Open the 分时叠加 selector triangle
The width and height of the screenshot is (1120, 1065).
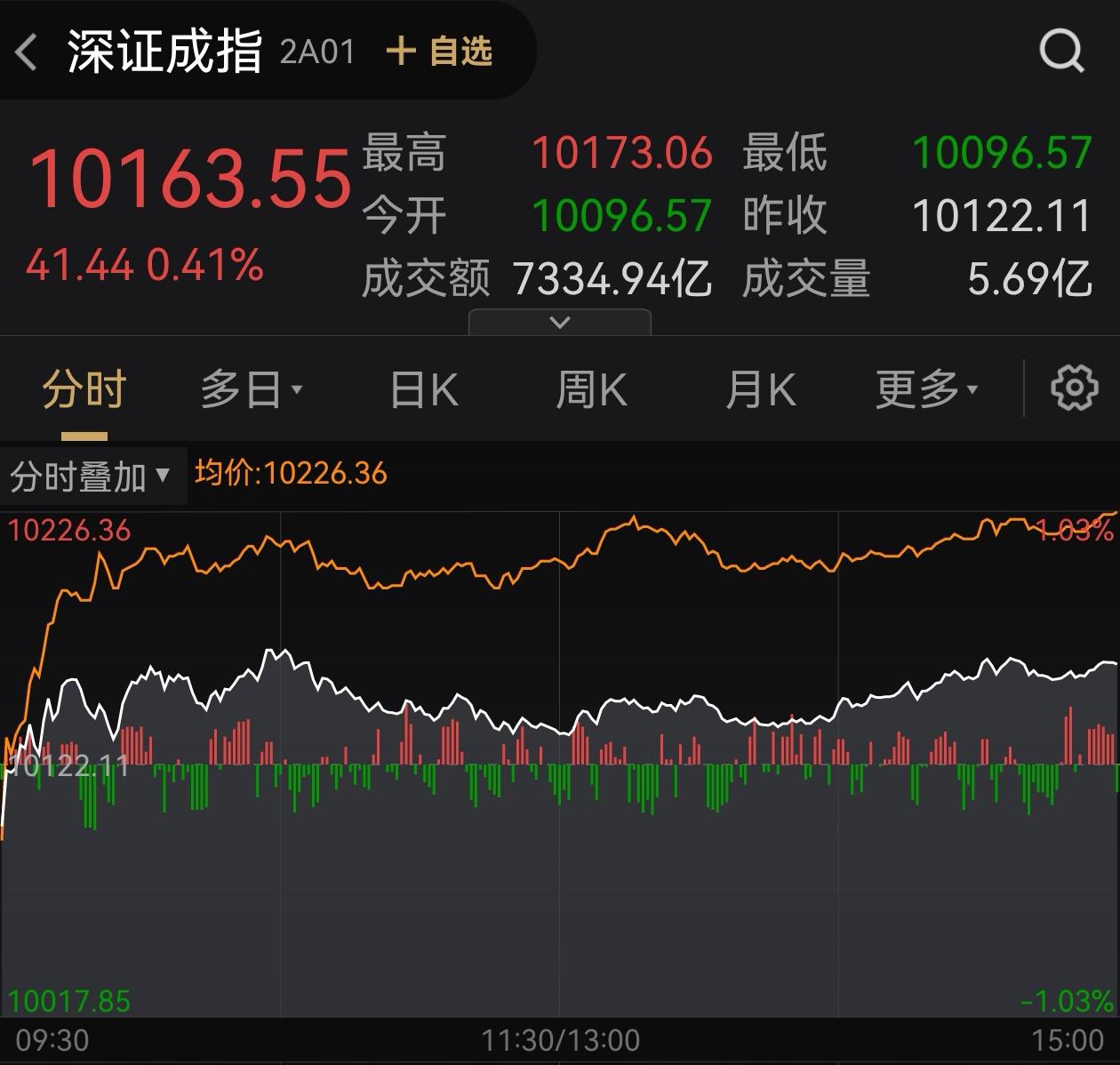[164, 477]
